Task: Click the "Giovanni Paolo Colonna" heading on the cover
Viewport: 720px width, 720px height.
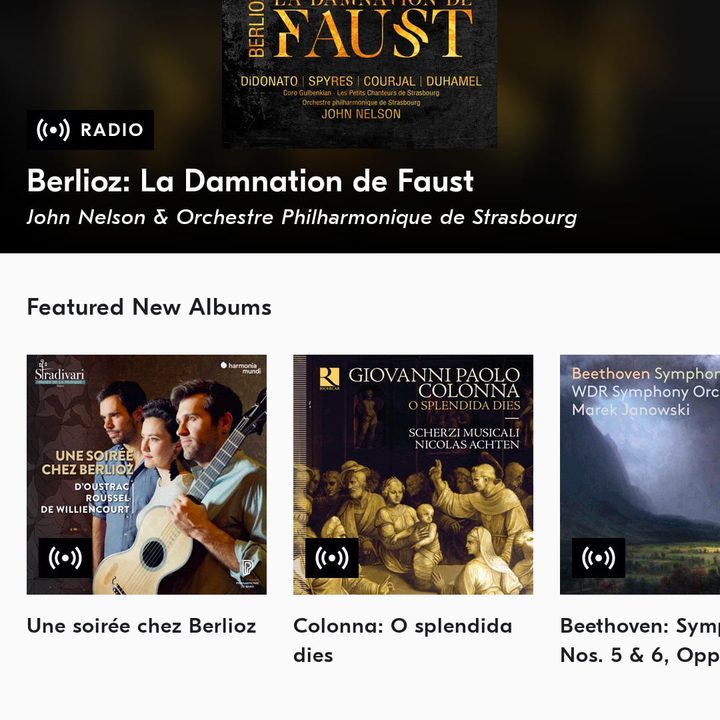Action: (x=434, y=382)
